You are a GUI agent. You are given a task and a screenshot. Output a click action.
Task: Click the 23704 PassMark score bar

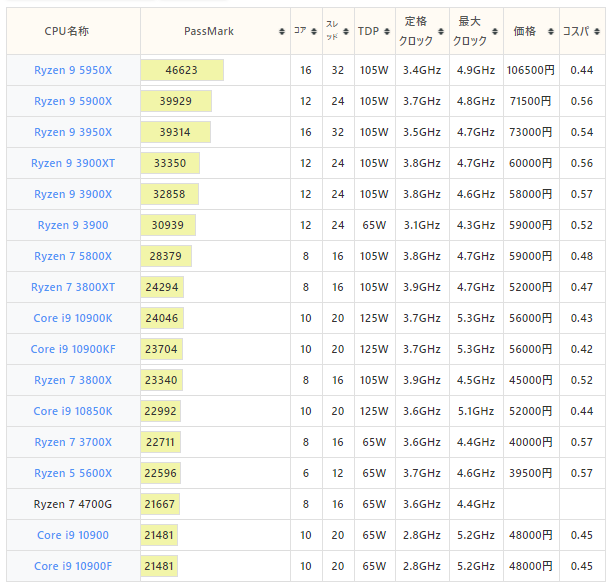tap(162, 349)
